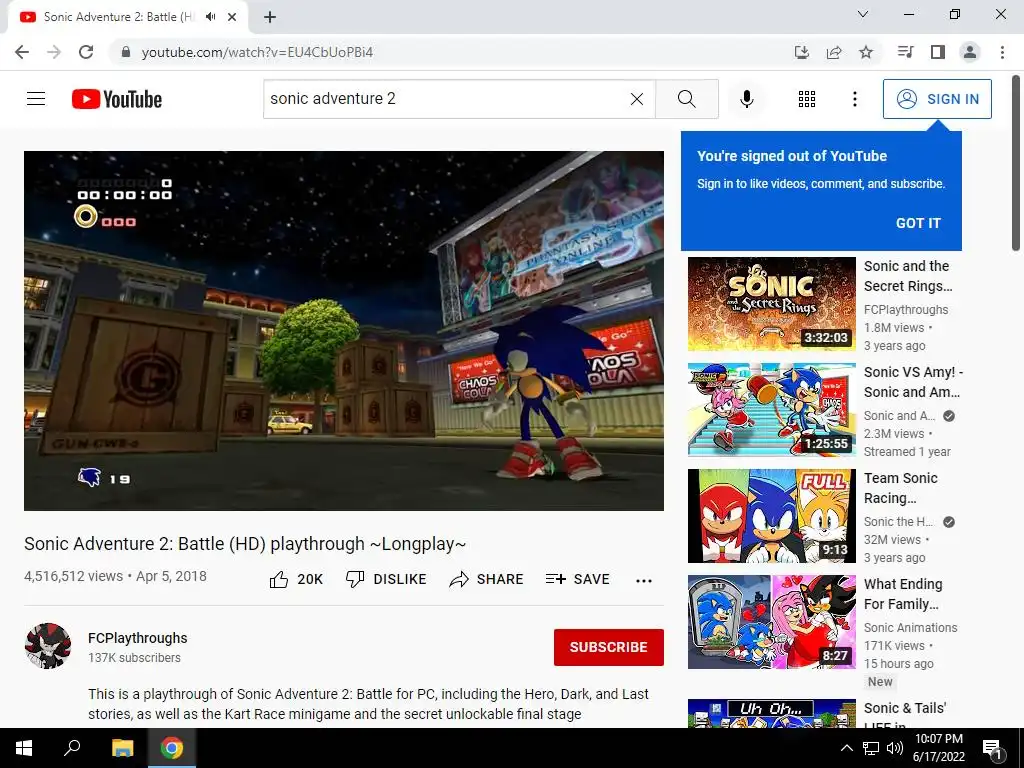Open the Windows Start menu
This screenshot has height=768, width=1024.
pyautogui.click(x=24, y=748)
